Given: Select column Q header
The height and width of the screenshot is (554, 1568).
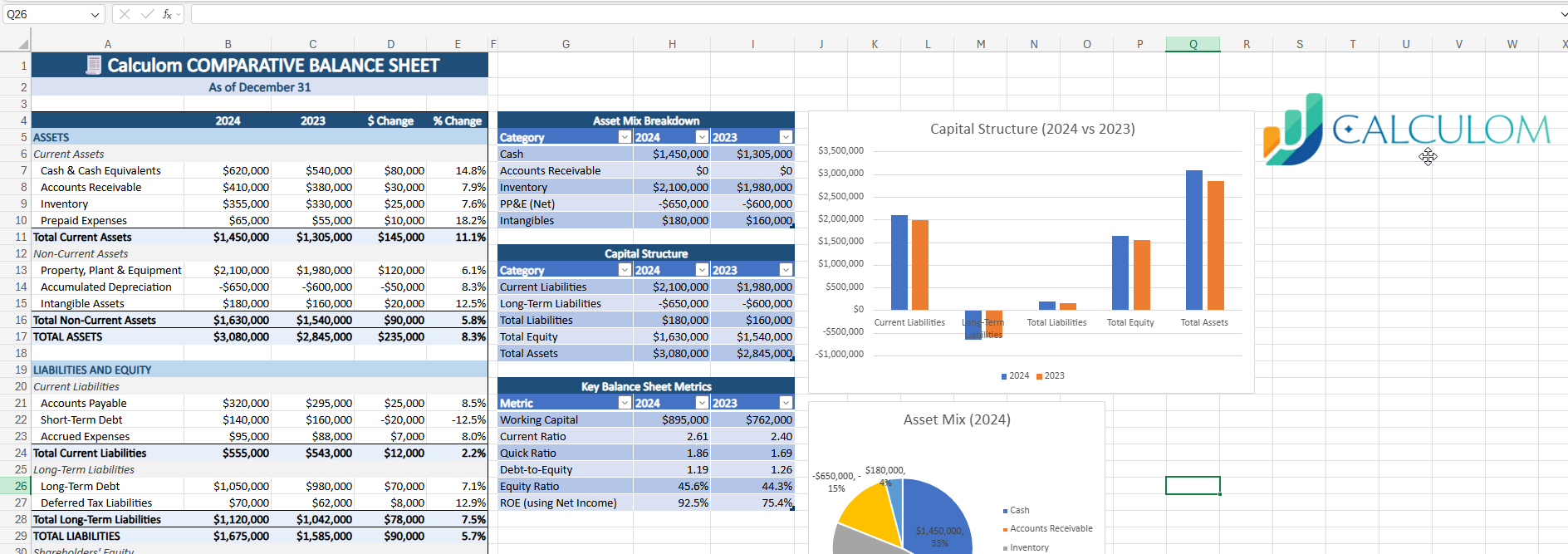Looking at the screenshot, I should tap(1193, 44).
